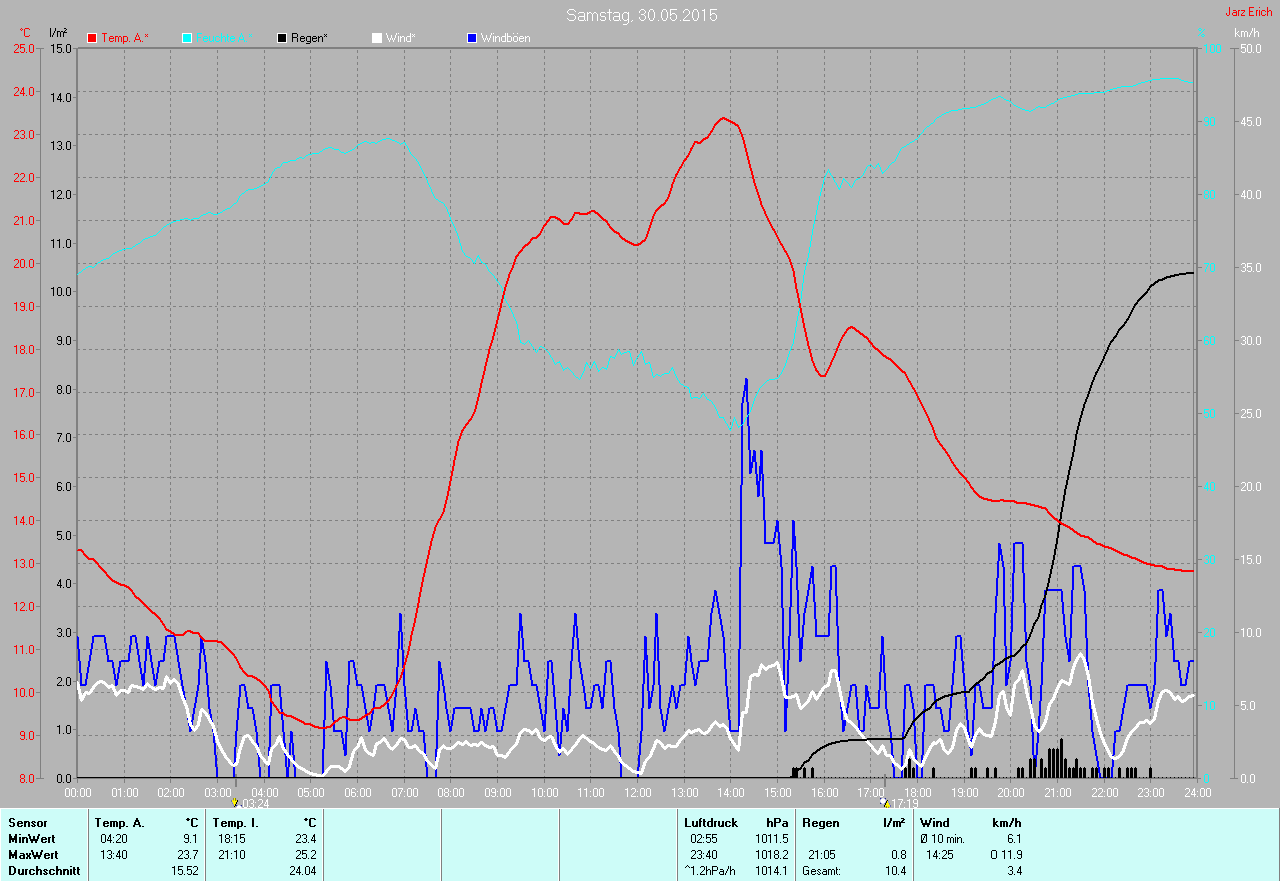1280x881 pixels.
Task: Click the '50.0' wind axis label
Action: [1251, 48]
